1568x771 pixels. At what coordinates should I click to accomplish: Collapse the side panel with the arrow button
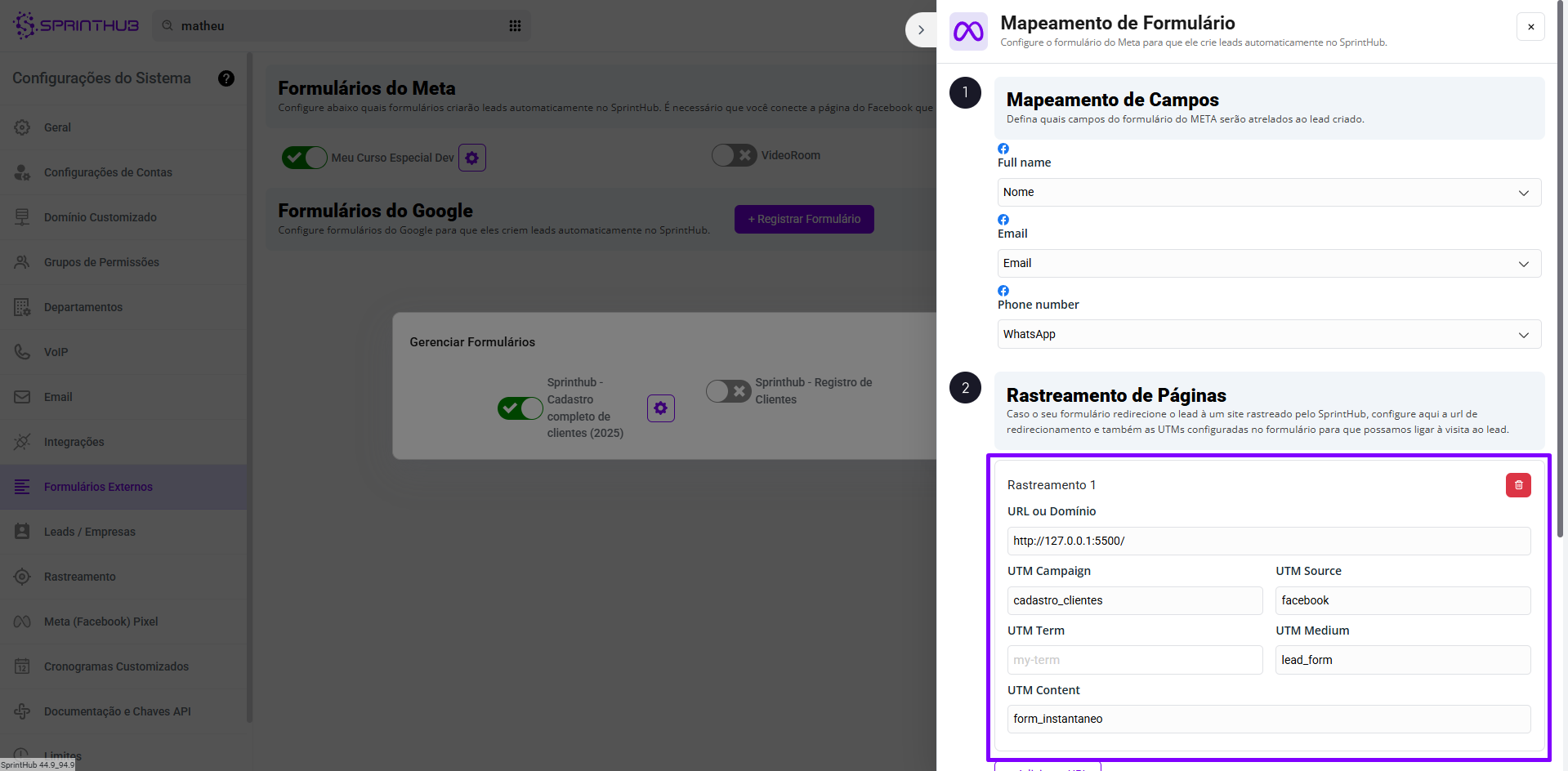pos(921,30)
